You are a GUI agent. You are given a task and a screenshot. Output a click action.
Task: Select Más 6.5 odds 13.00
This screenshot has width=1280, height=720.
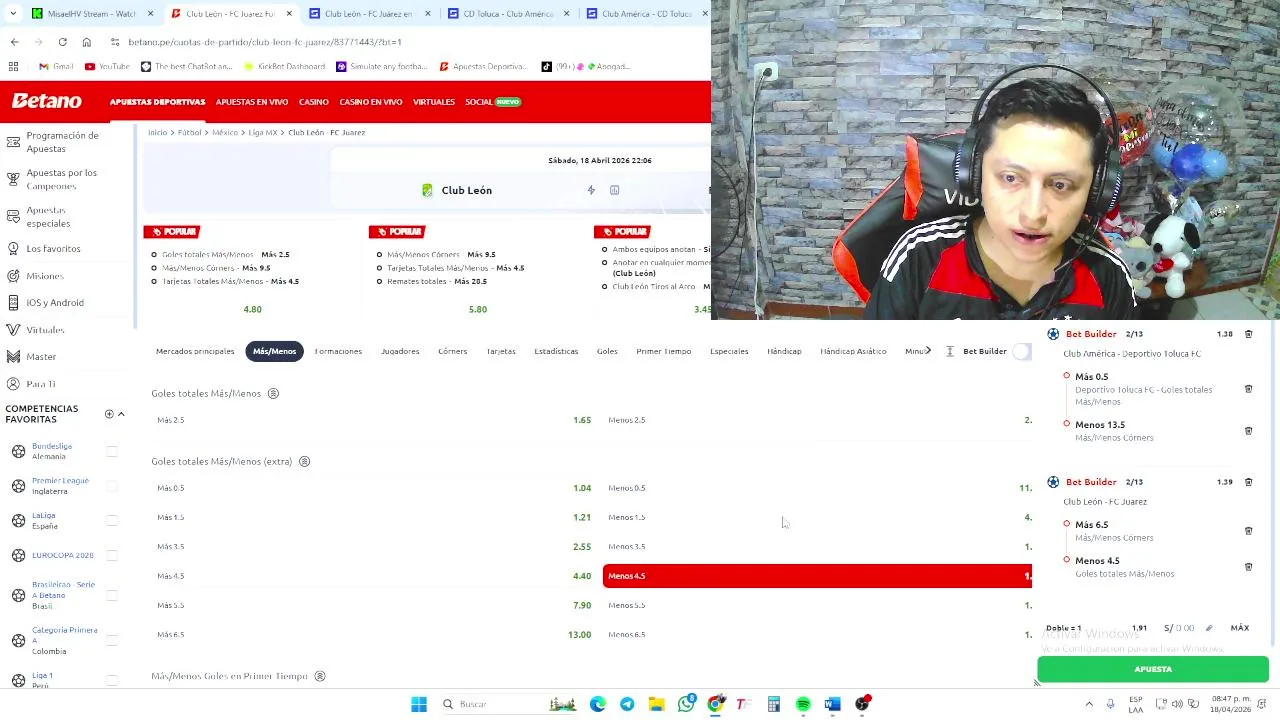pyautogui.click(x=374, y=635)
